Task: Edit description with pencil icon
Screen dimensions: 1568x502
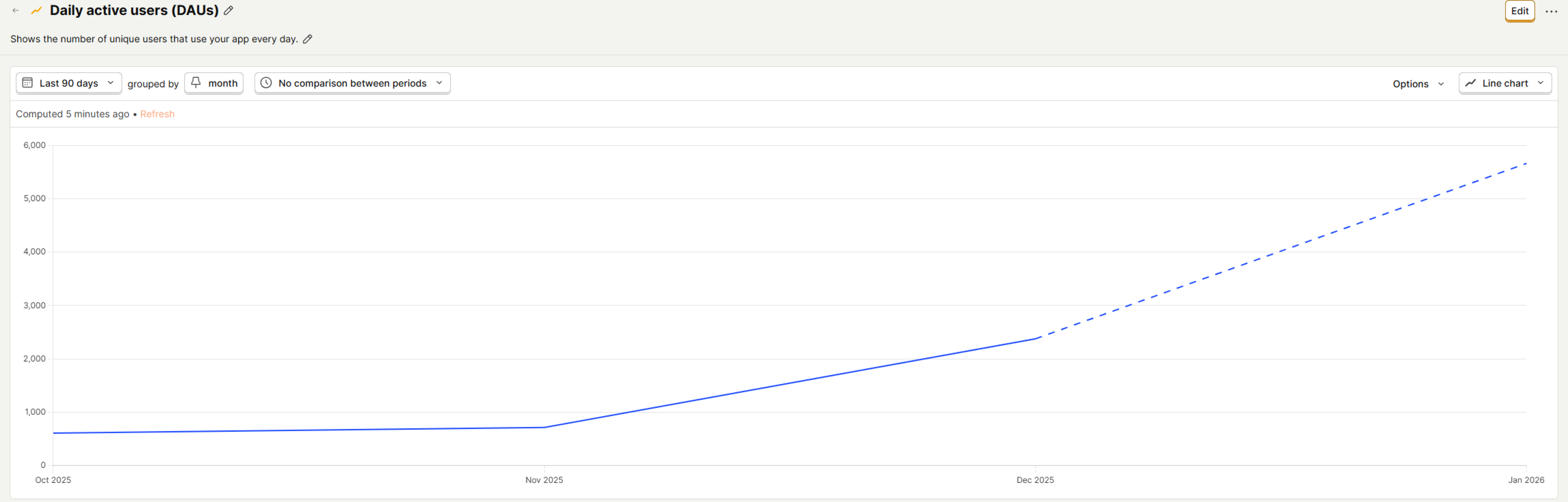Action: (x=308, y=39)
